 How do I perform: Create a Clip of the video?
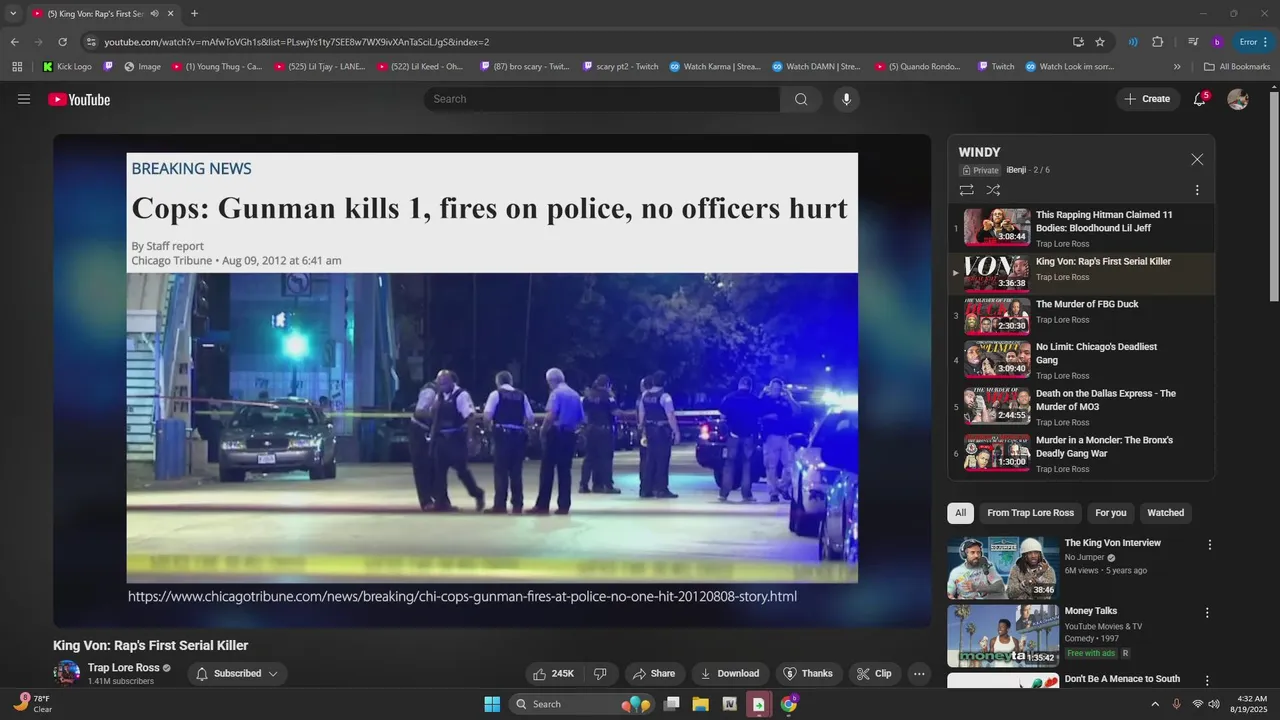point(874,674)
